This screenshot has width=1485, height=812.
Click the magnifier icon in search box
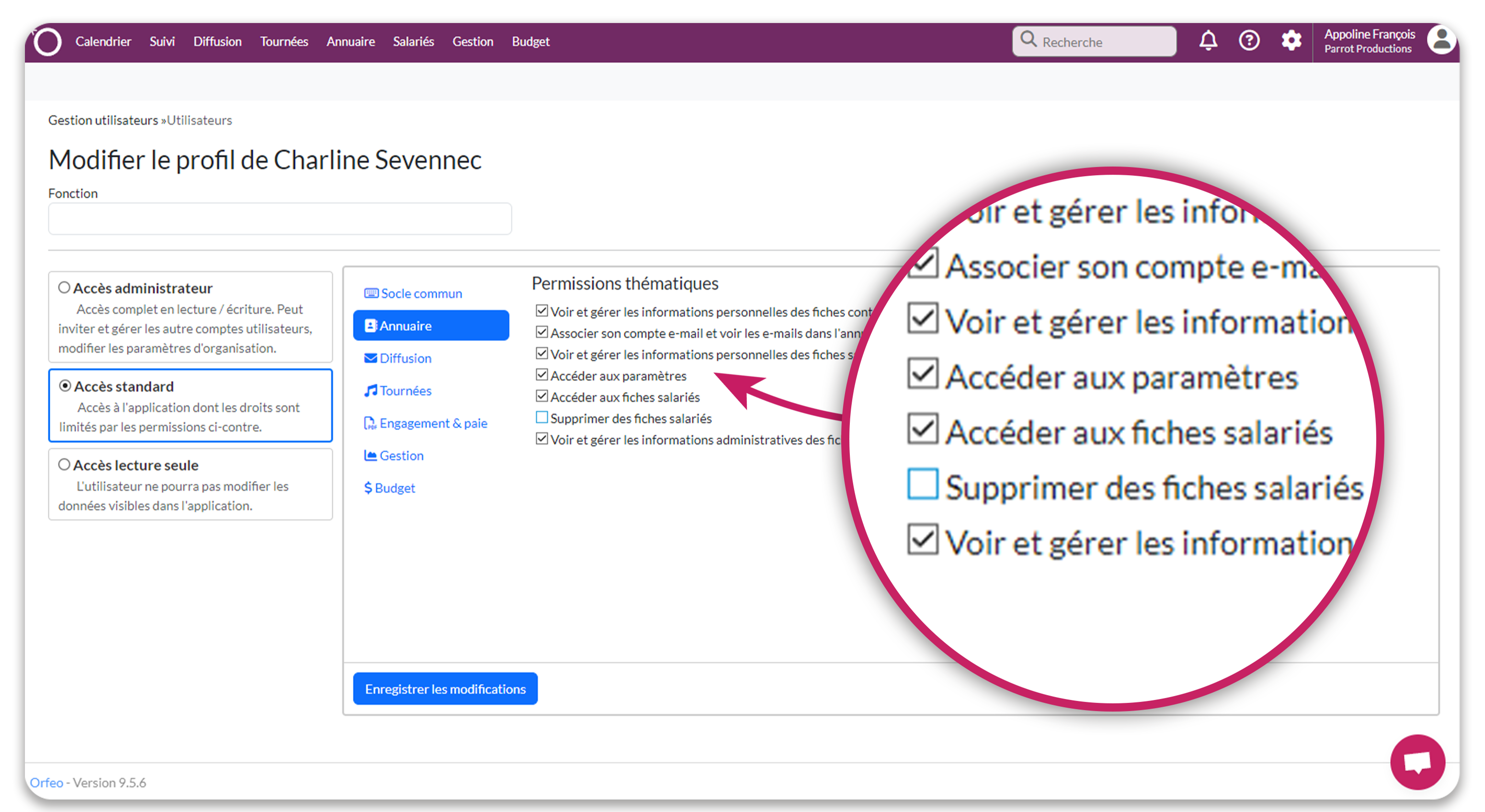pyautogui.click(x=1028, y=39)
